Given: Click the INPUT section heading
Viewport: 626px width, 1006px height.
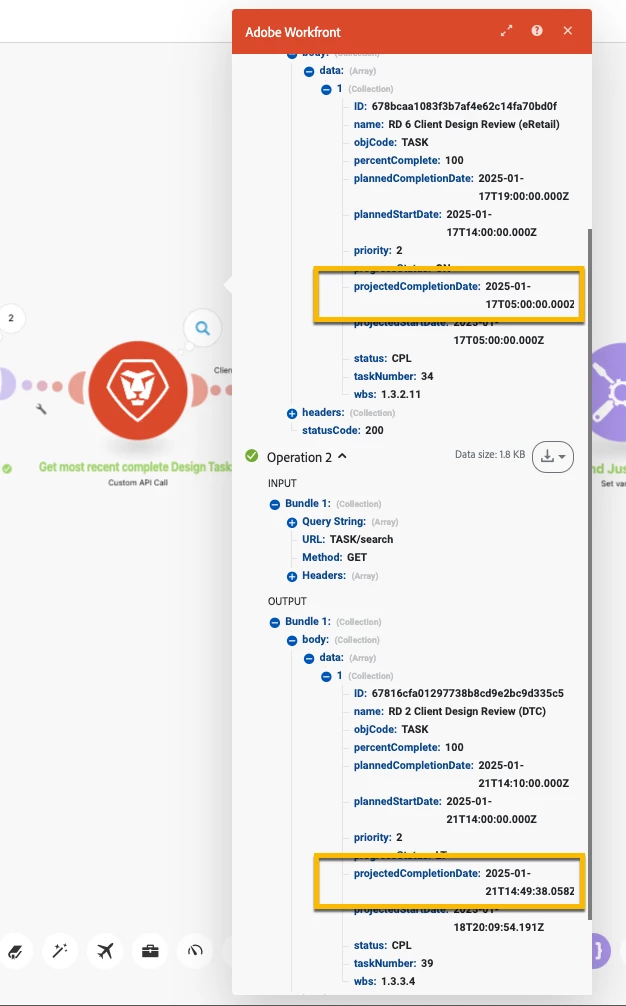Looking at the screenshot, I should coord(282,483).
